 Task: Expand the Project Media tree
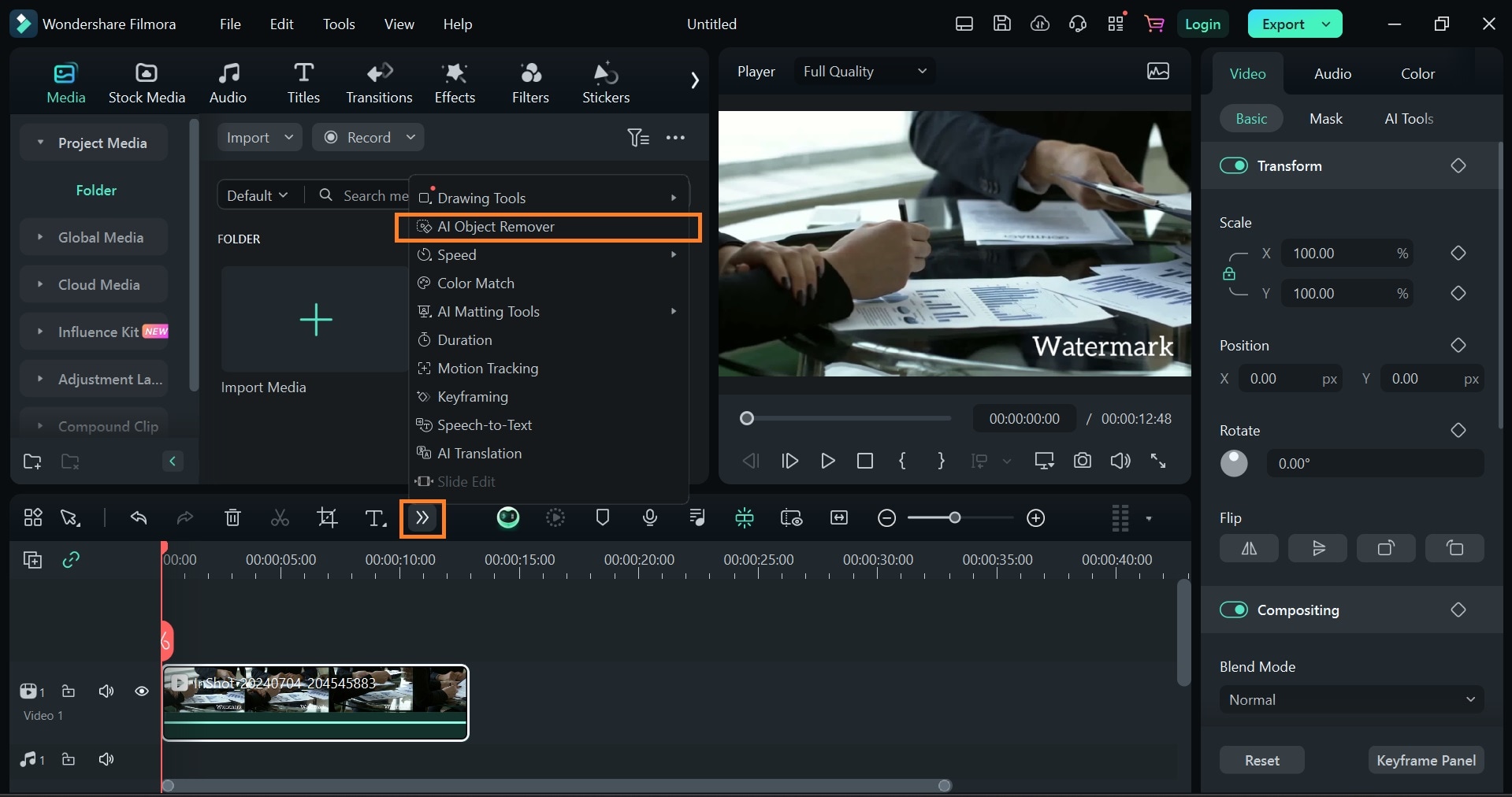pyautogui.click(x=40, y=143)
